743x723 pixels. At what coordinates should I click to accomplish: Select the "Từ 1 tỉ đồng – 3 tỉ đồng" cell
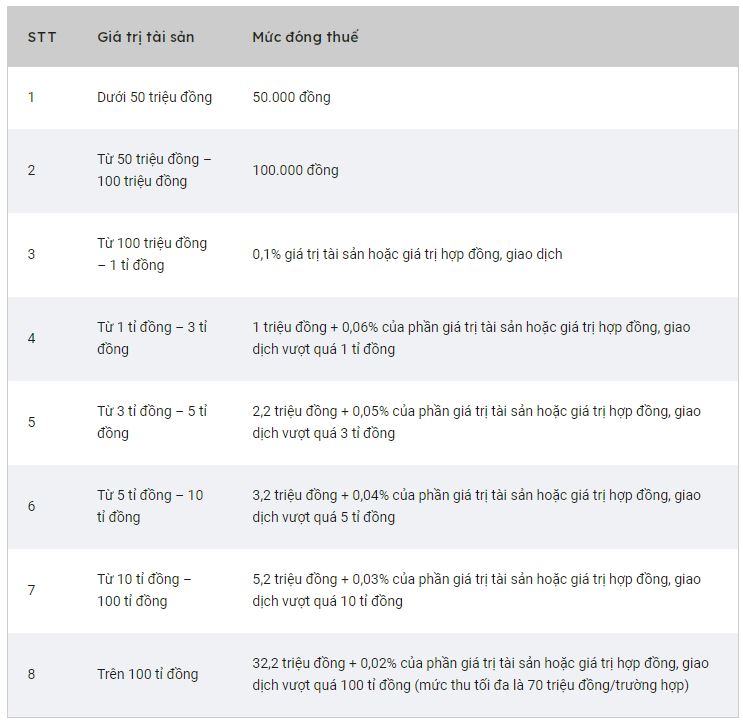(x=152, y=338)
